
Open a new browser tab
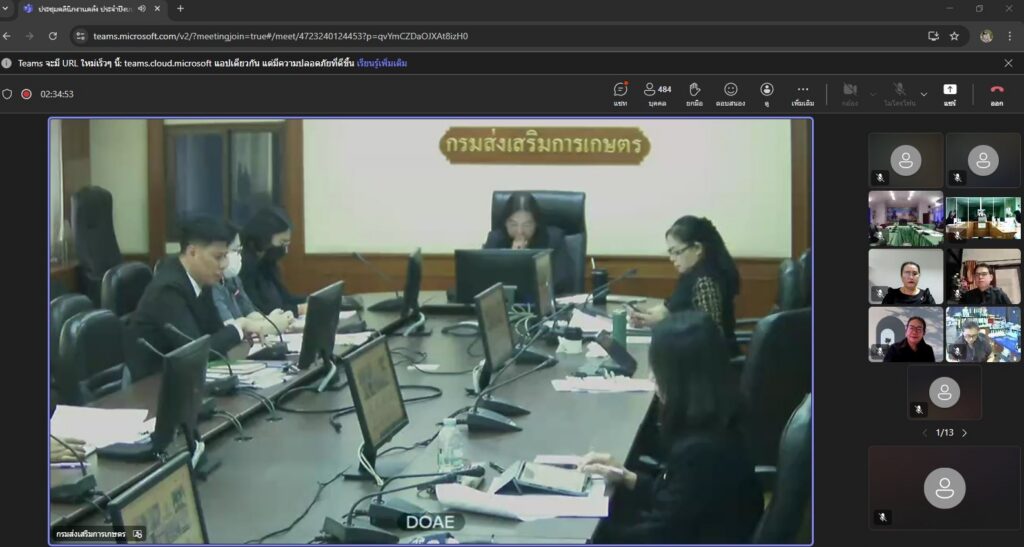180,8
